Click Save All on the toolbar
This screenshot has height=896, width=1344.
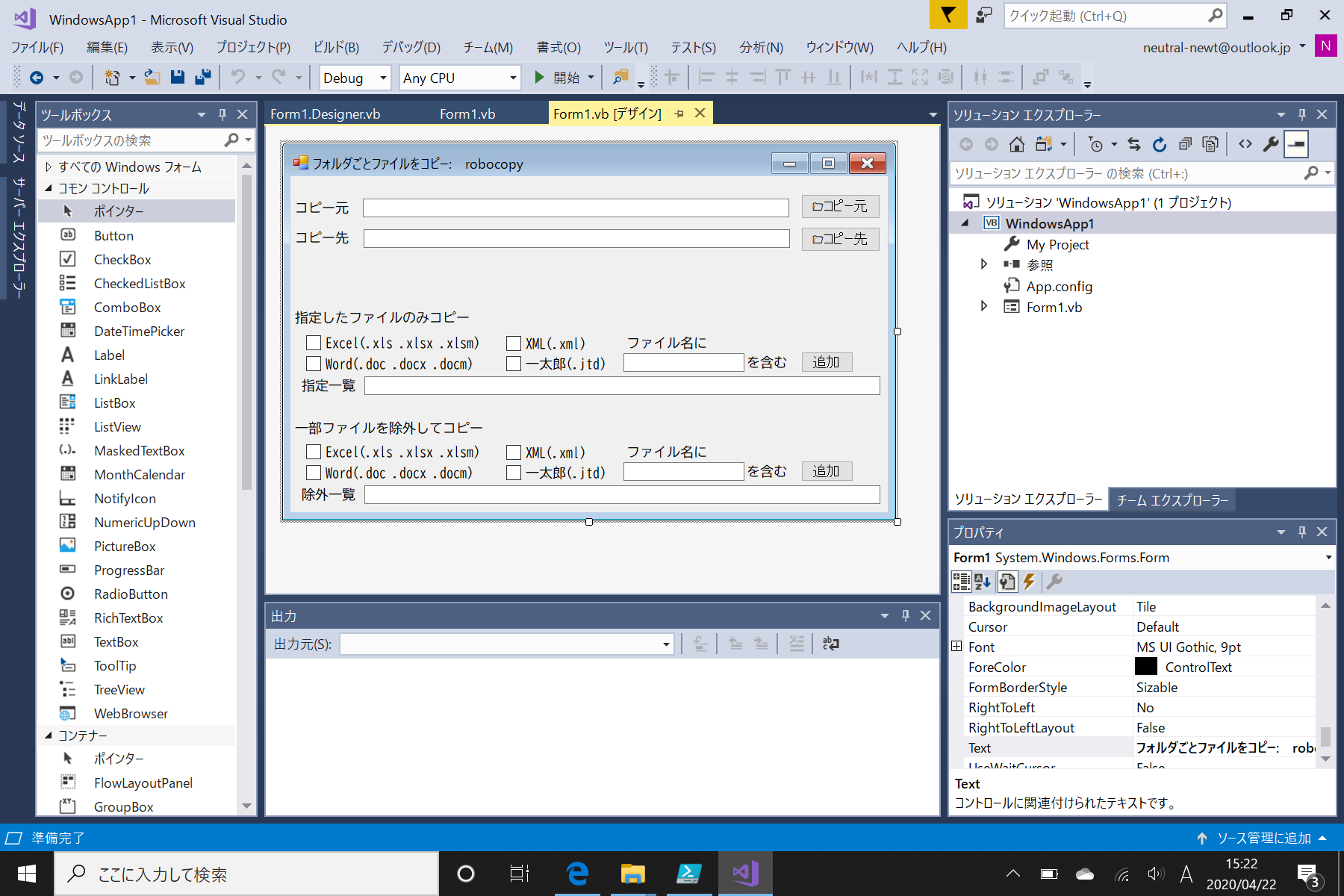coord(202,77)
